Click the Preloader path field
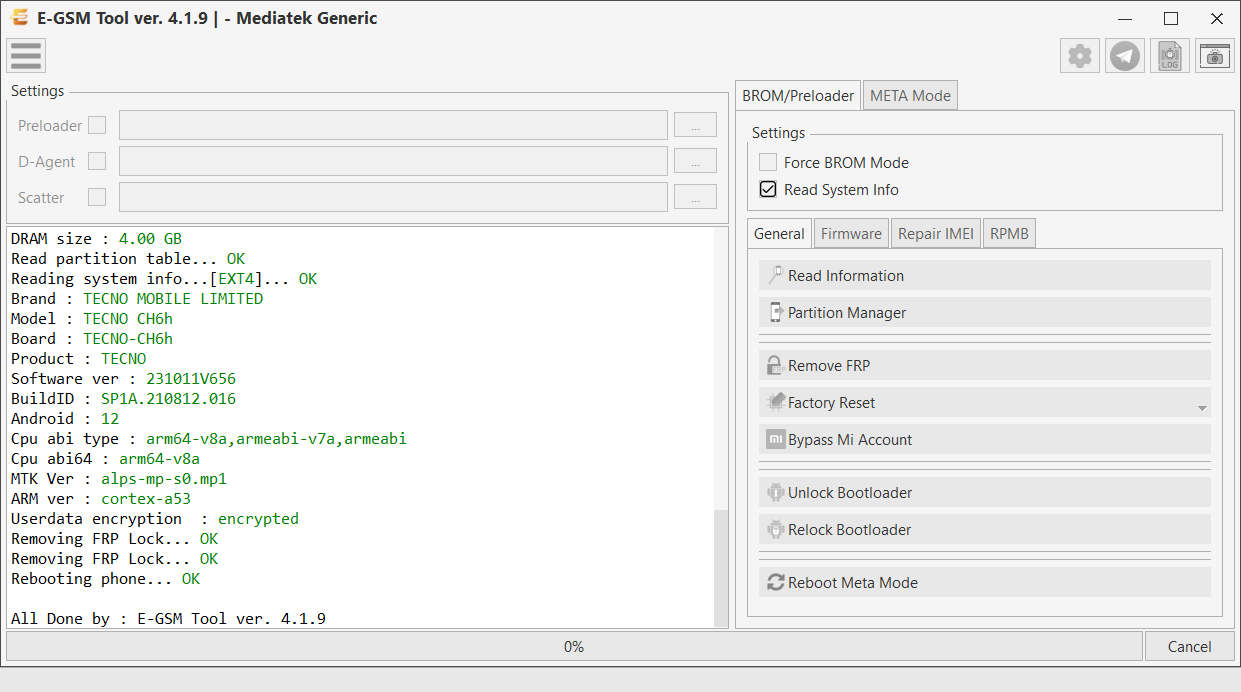Image resolution: width=1241 pixels, height=692 pixels. coord(393,125)
